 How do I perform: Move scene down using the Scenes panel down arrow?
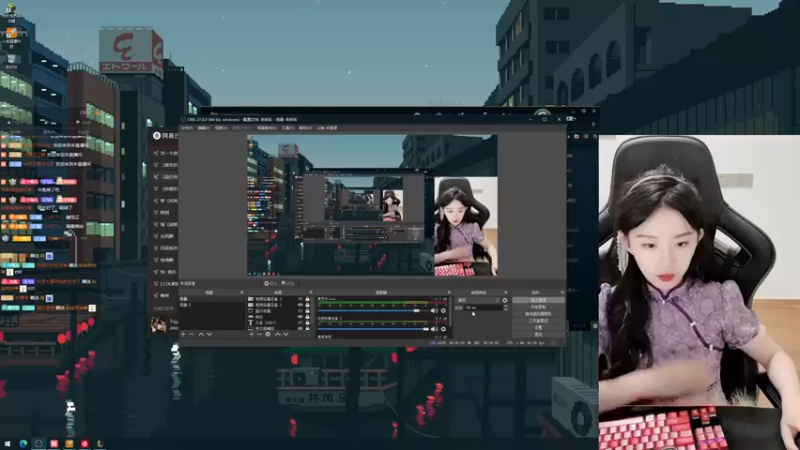point(209,334)
